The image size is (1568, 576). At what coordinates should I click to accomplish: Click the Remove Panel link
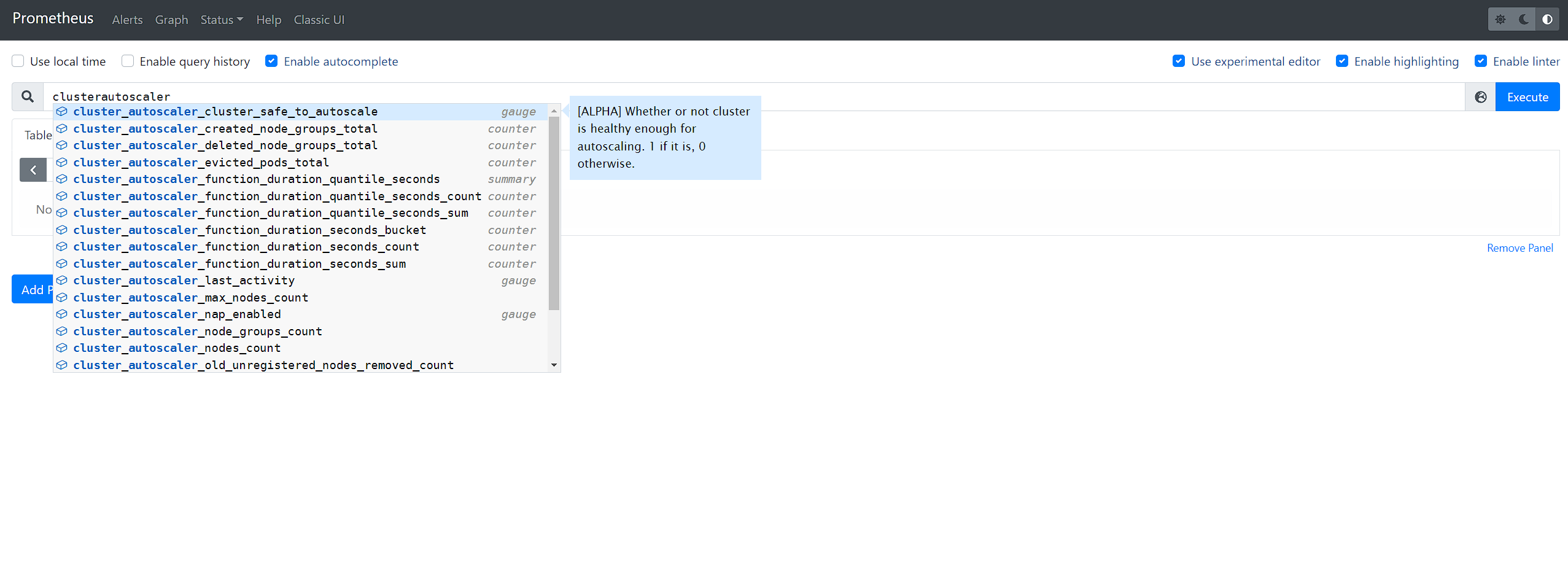1519,248
